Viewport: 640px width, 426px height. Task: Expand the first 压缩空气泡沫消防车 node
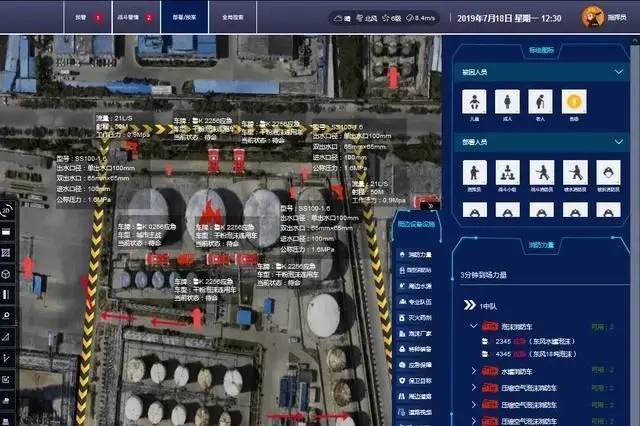[x=473, y=387]
